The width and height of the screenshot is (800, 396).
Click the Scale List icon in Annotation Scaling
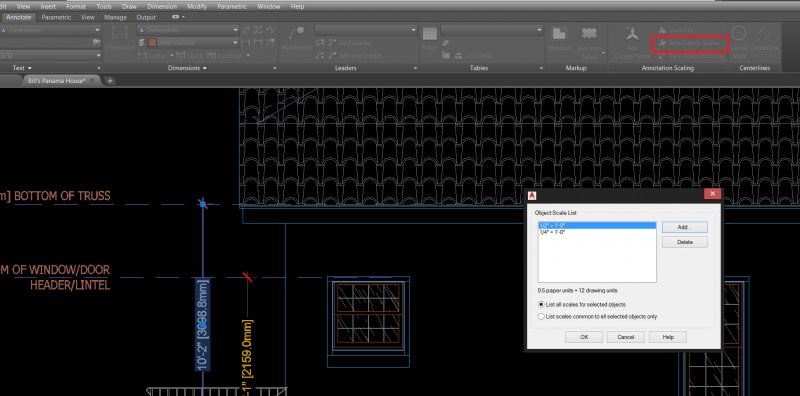tap(662, 31)
